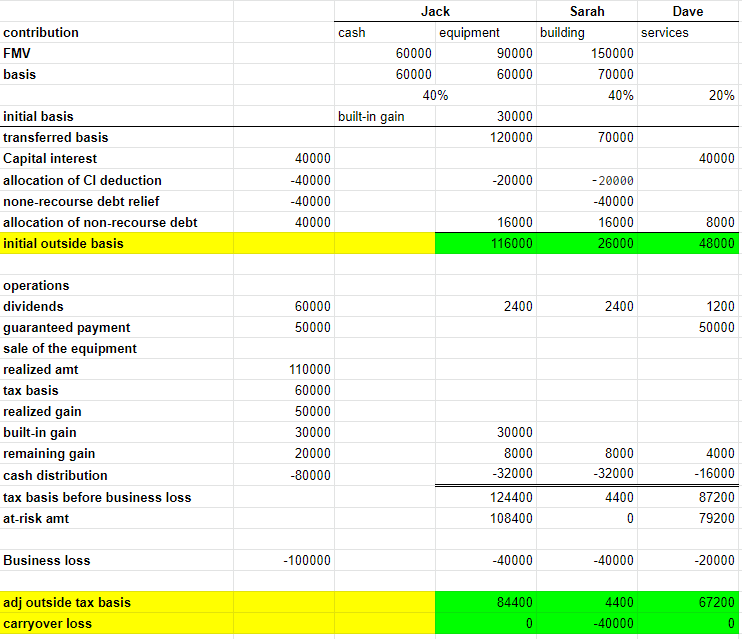Click the 'operations' section label
Image resolution: width=742 pixels, height=639 pixels.
[36, 285]
